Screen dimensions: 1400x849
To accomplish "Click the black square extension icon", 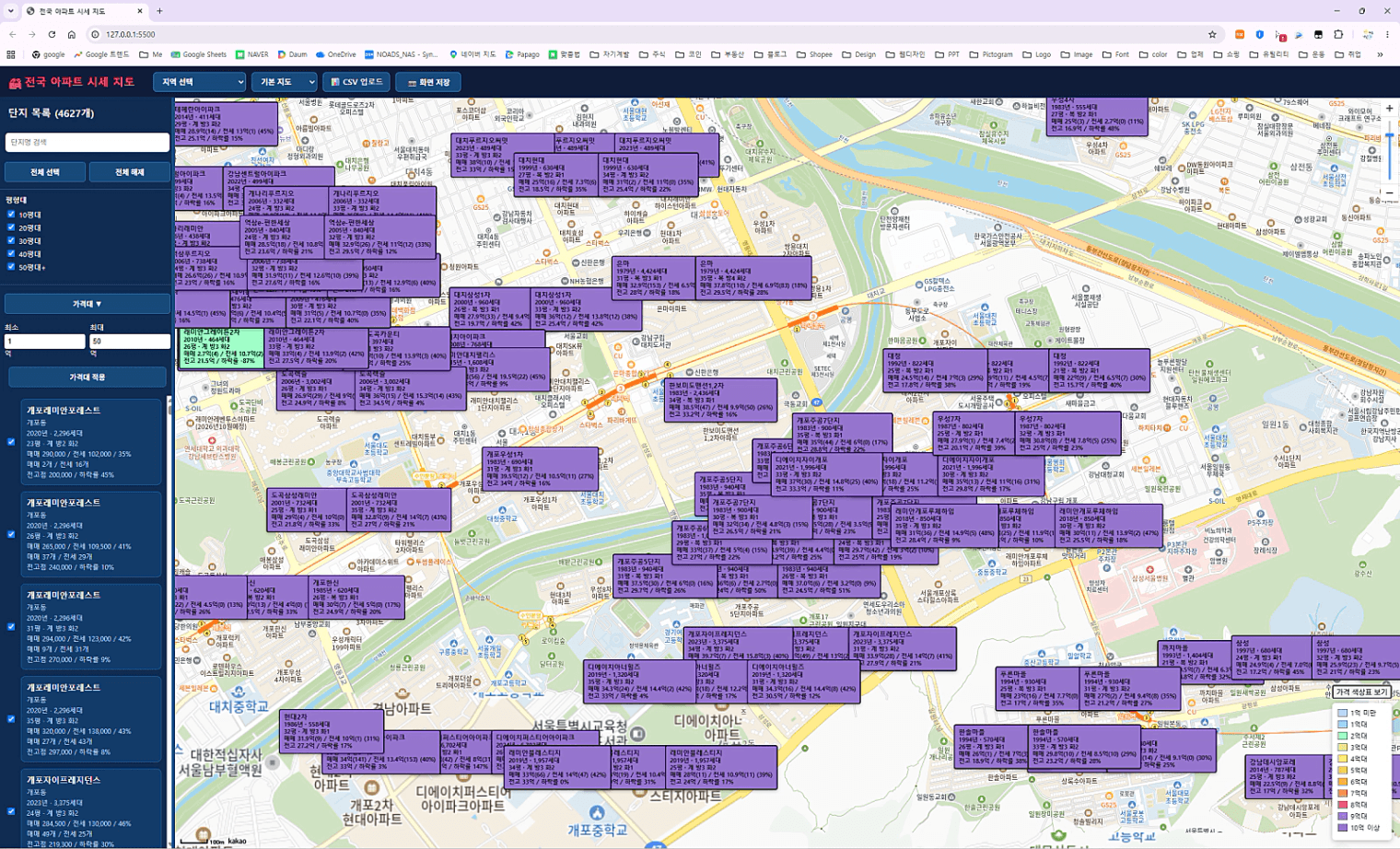I will [1318, 34].
